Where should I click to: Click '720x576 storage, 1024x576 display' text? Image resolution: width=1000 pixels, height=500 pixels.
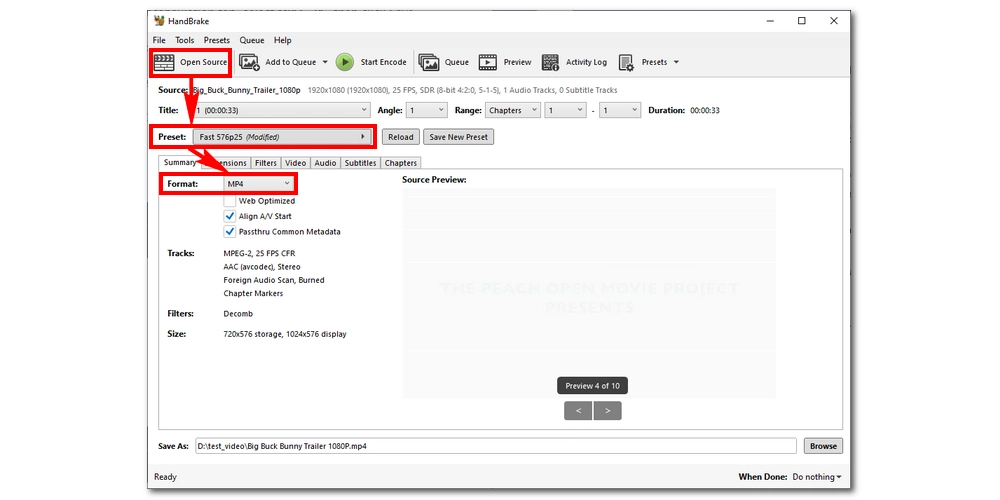285,334
